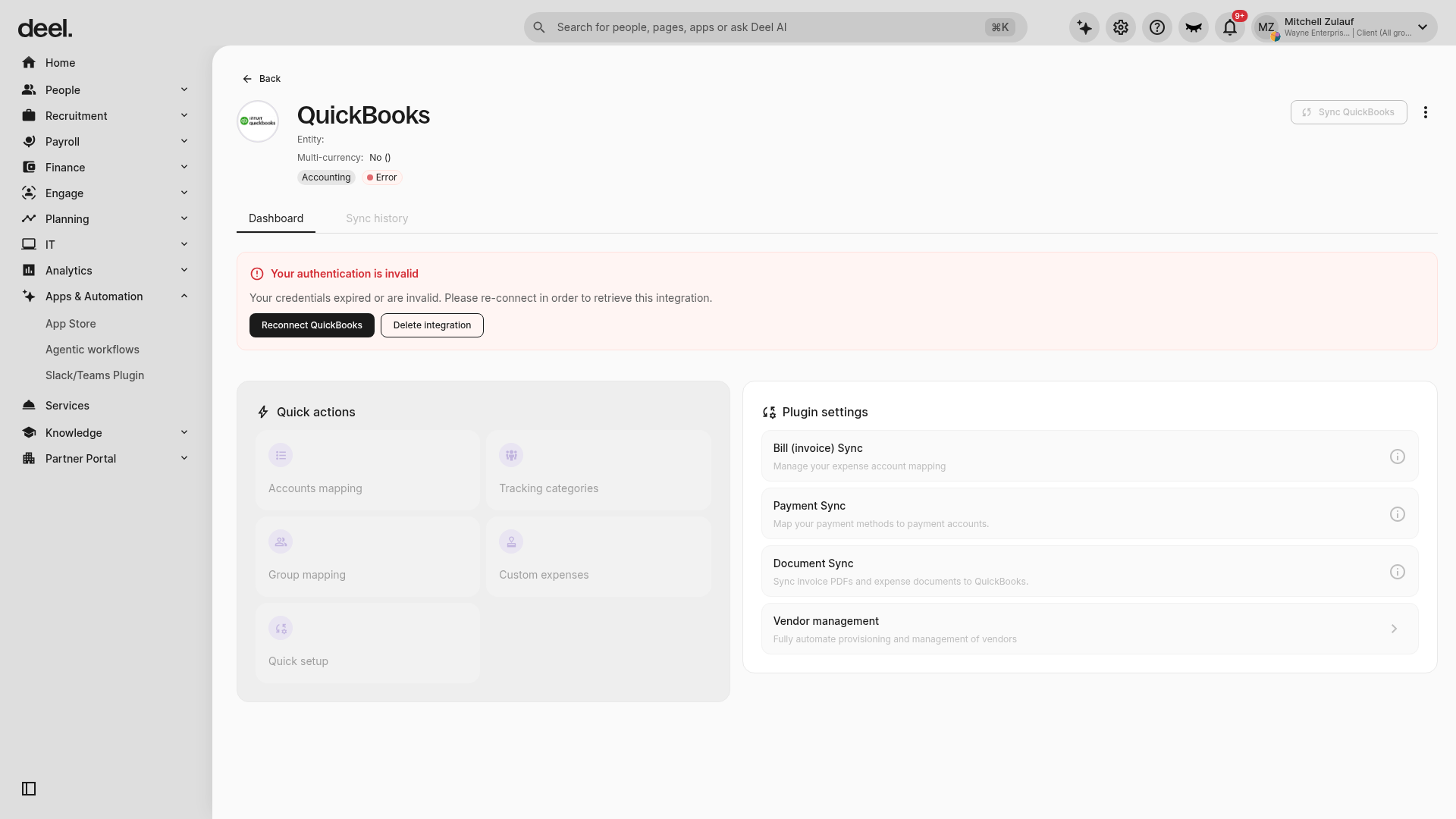Image resolution: width=1456 pixels, height=819 pixels.
Task: Open Document Sync setting row
Action: click(1090, 572)
